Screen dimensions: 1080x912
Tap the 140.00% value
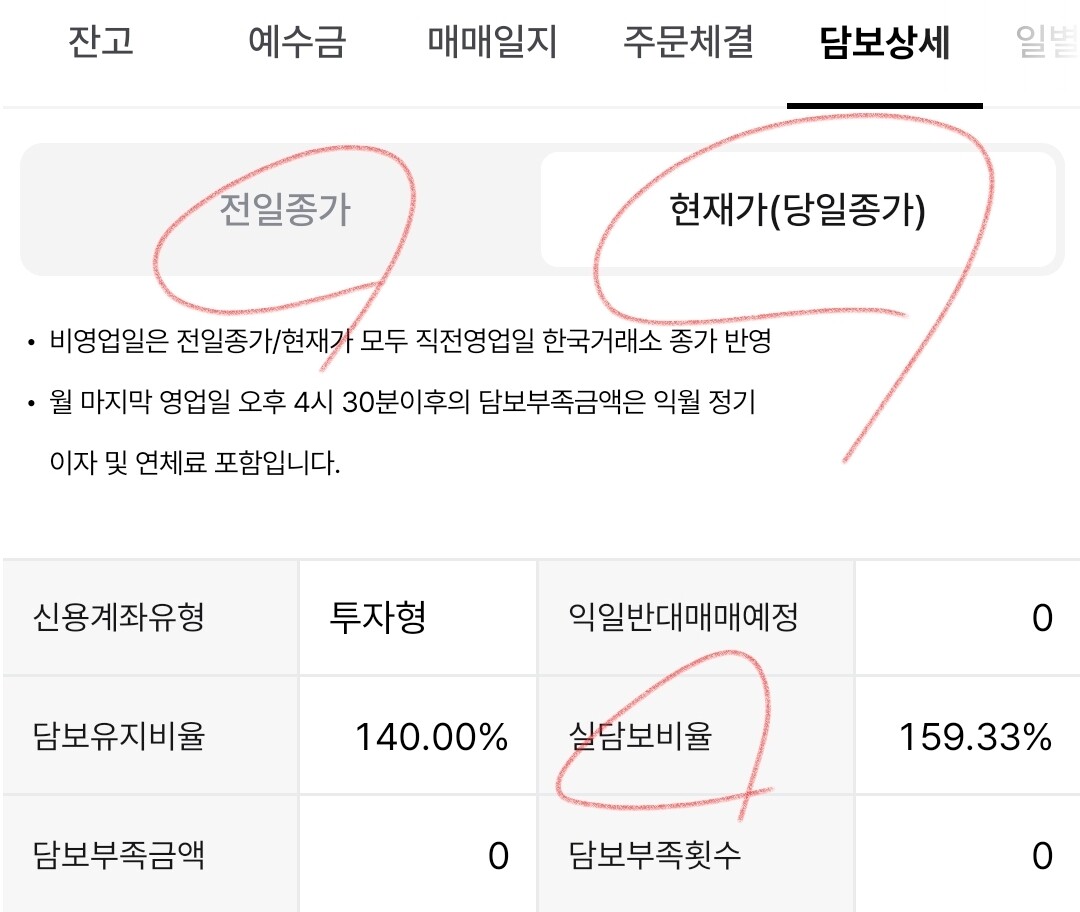point(431,736)
